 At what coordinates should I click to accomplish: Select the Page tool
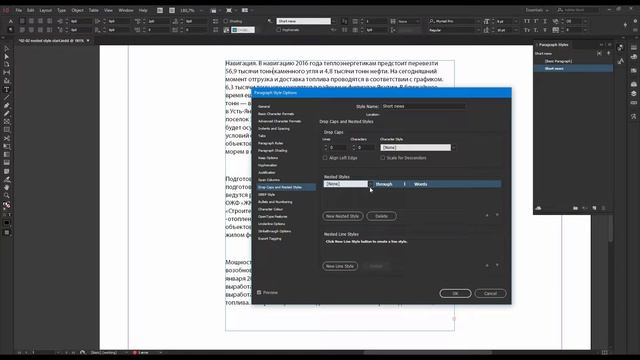pos(7,64)
